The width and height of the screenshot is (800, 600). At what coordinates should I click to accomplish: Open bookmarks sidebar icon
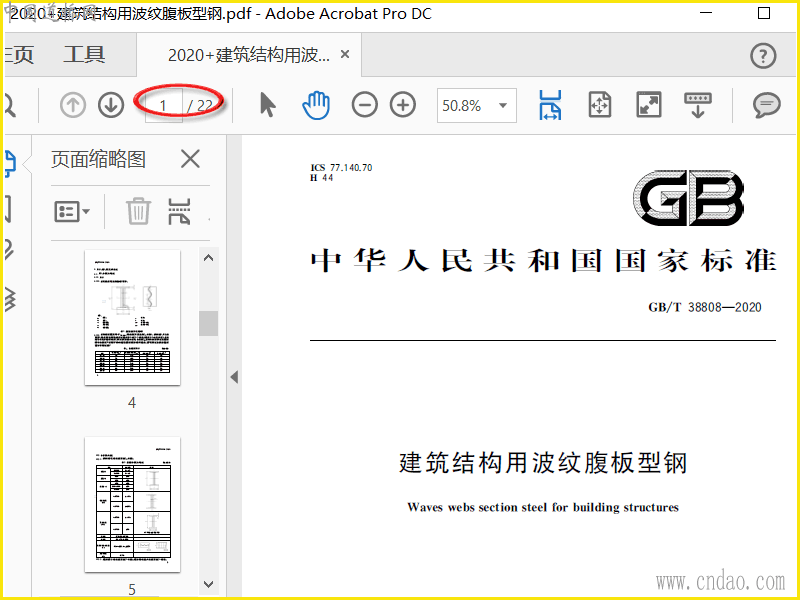pyautogui.click(x=8, y=209)
